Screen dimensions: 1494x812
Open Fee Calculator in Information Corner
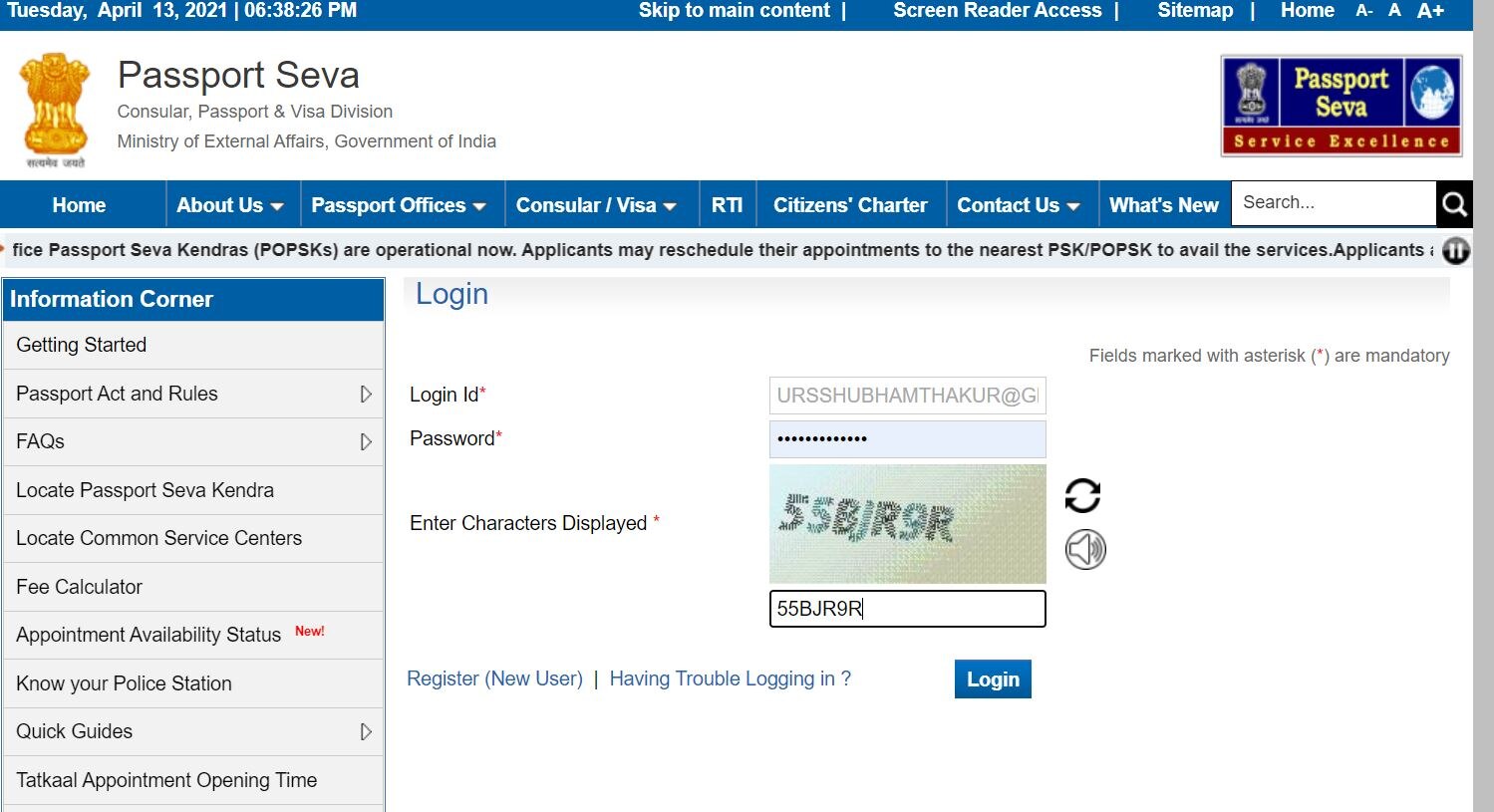click(80, 587)
